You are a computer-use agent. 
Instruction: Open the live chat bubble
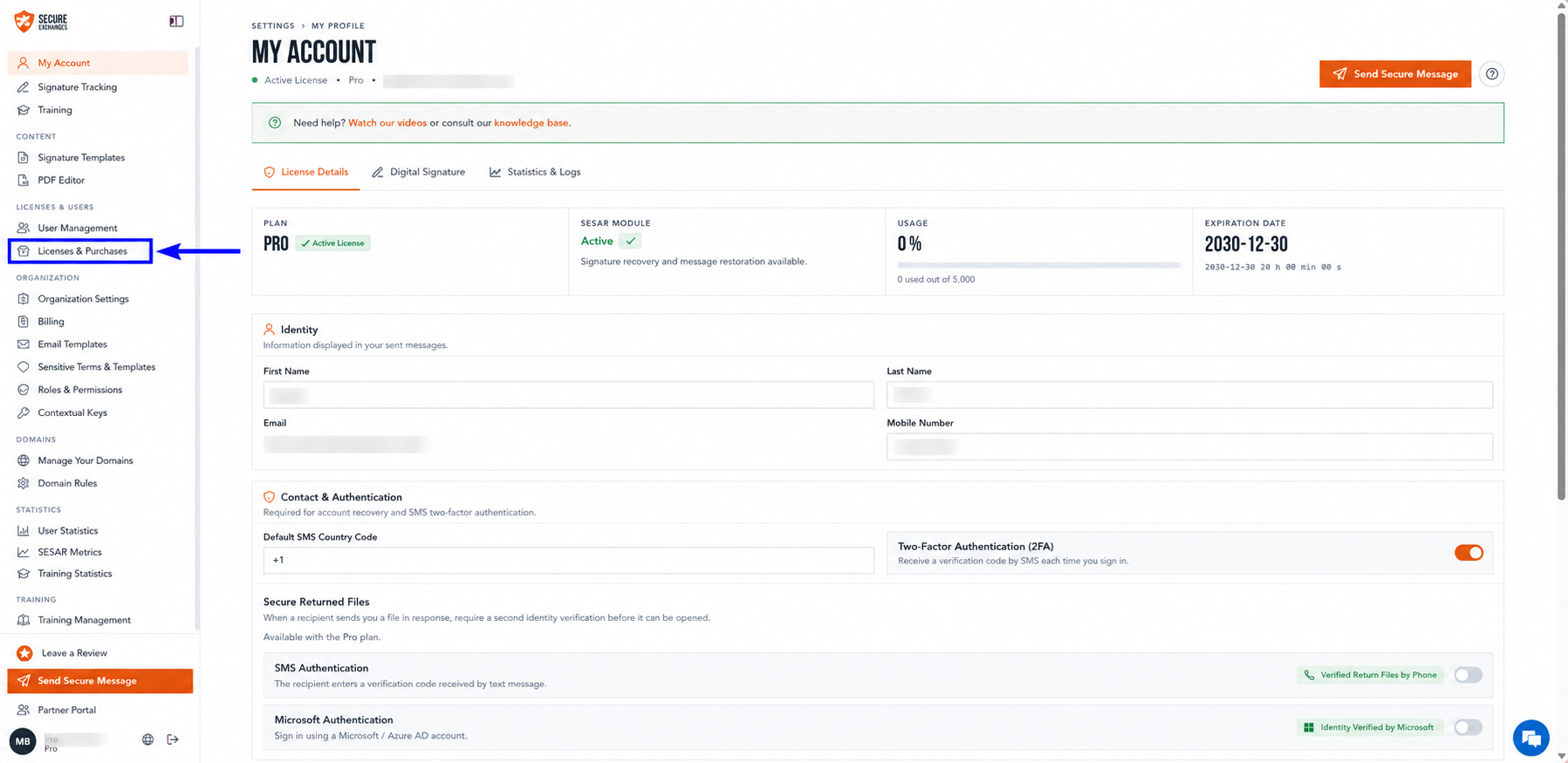[x=1530, y=739]
